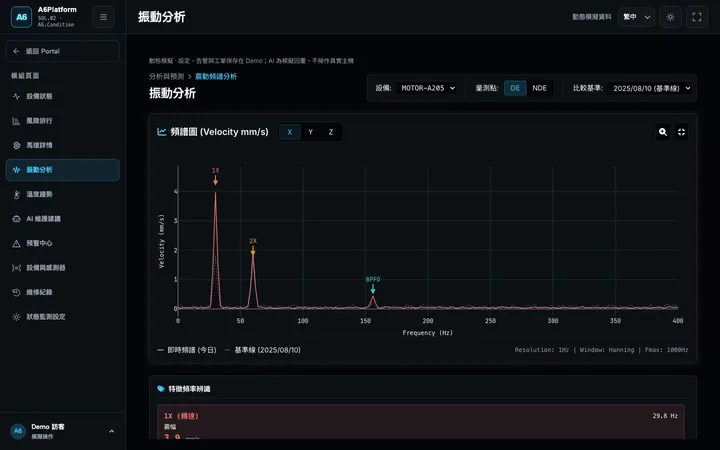Open the AI 維護建議 page via its robot icon

point(17,219)
